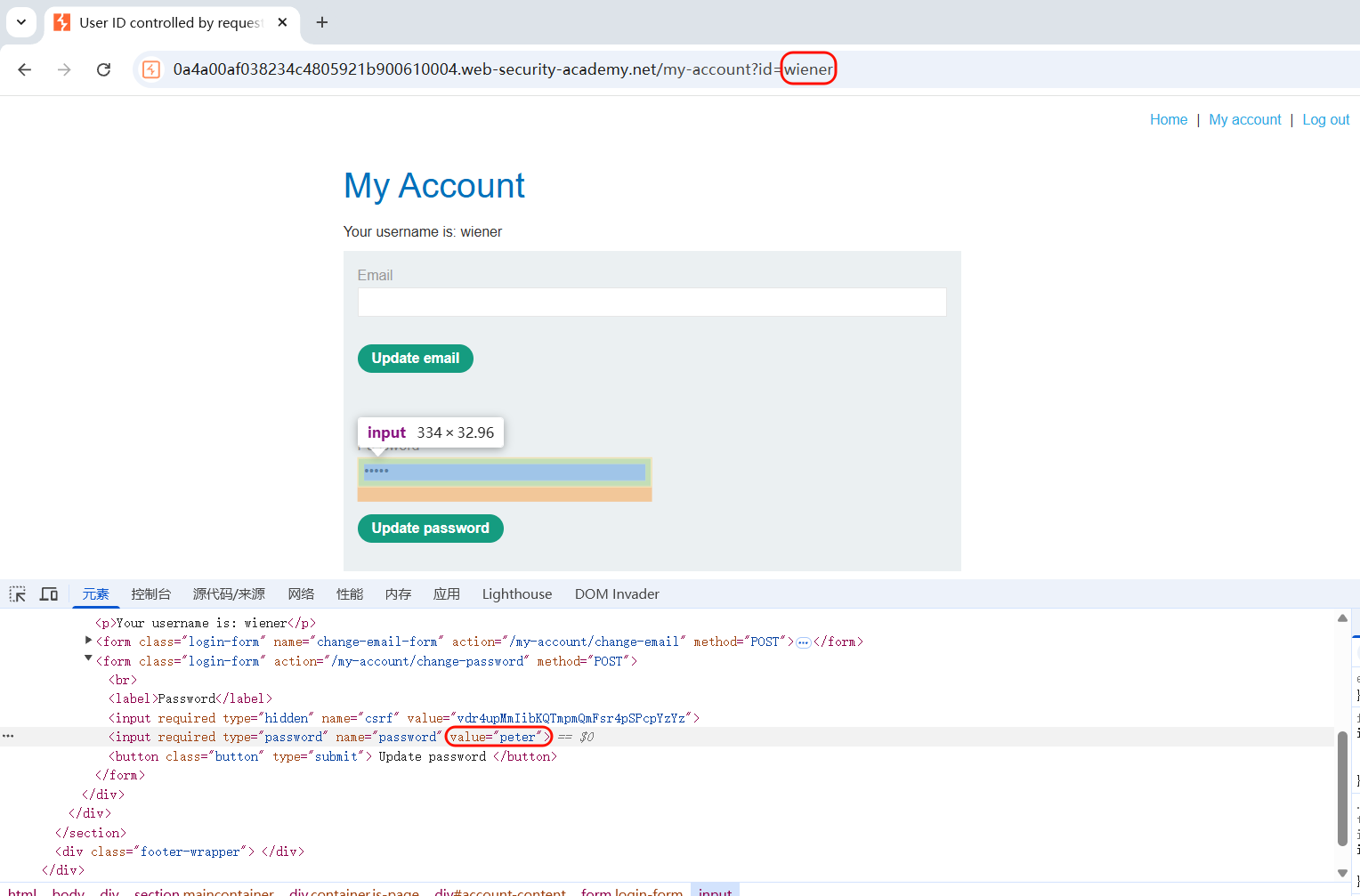1360x896 pixels.
Task: Select the <label>Password</label> line
Action: [x=190, y=698]
